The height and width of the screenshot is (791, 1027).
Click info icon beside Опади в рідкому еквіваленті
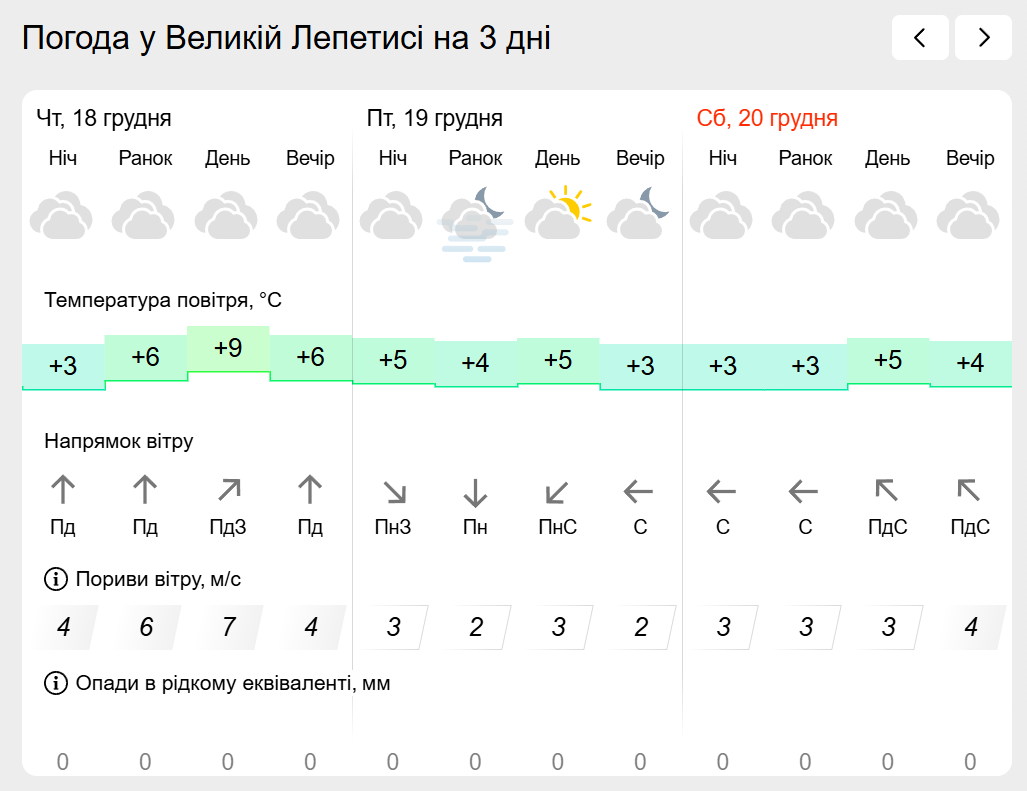click(x=55, y=683)
